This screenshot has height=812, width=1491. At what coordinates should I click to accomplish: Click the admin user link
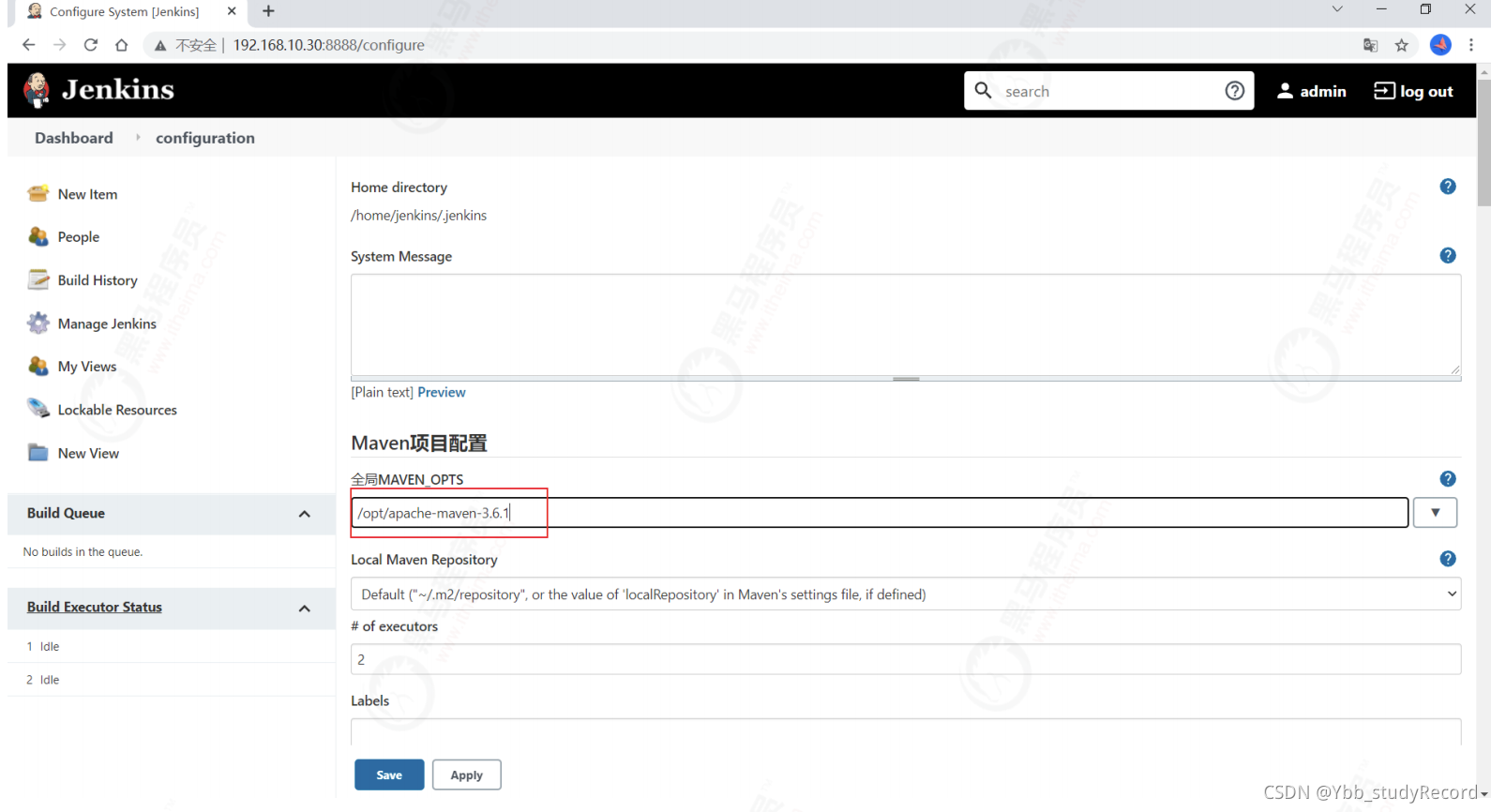pos(1311,91)
